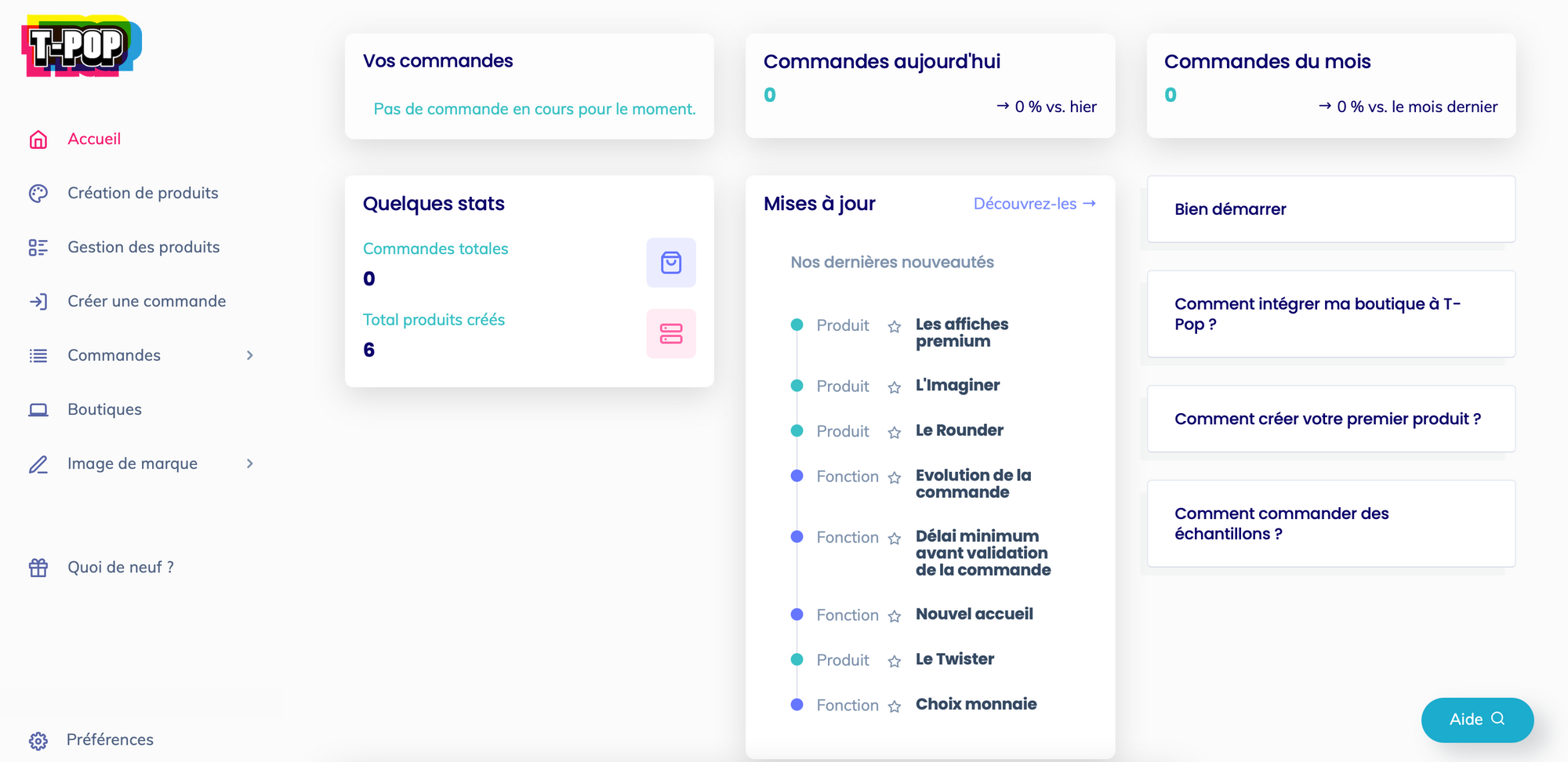Click the Boutiques laptop icon

[38, 410]
